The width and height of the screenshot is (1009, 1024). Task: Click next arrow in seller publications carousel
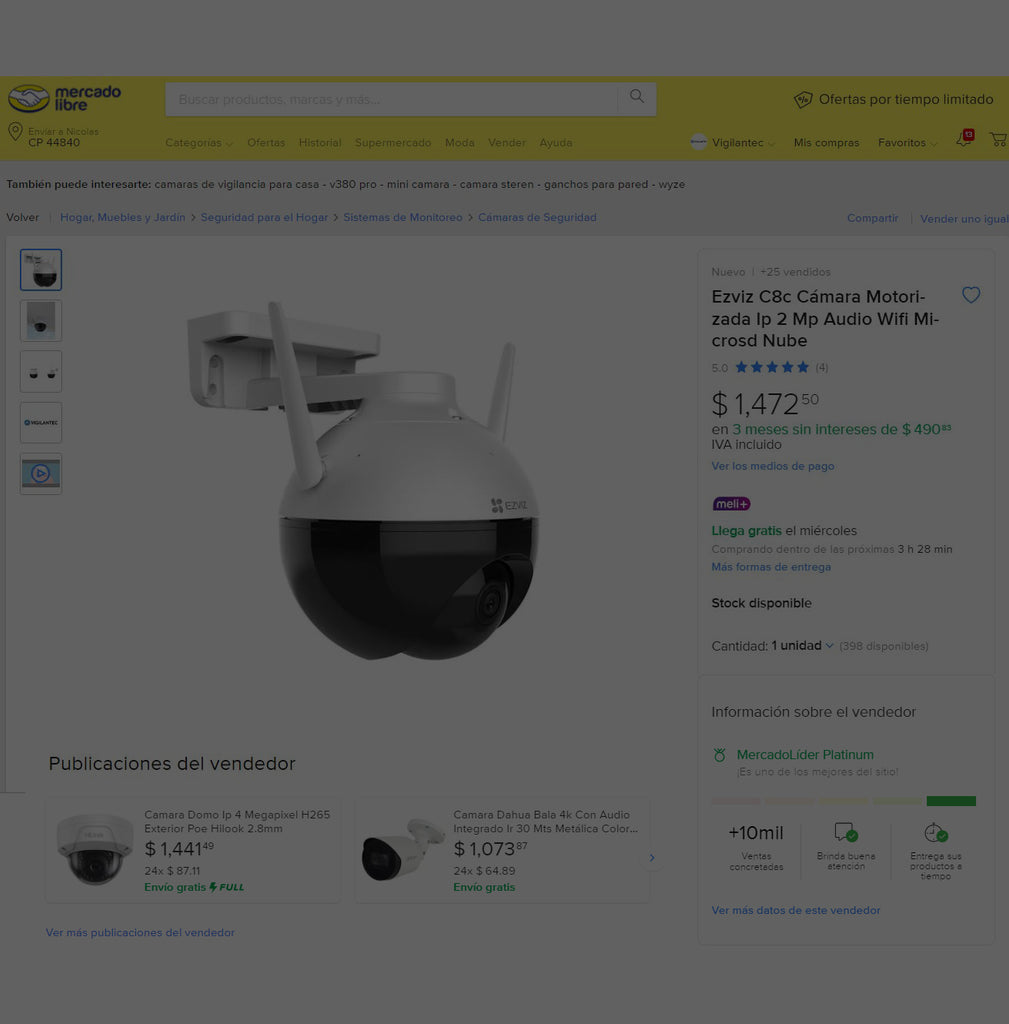[652, 857]
